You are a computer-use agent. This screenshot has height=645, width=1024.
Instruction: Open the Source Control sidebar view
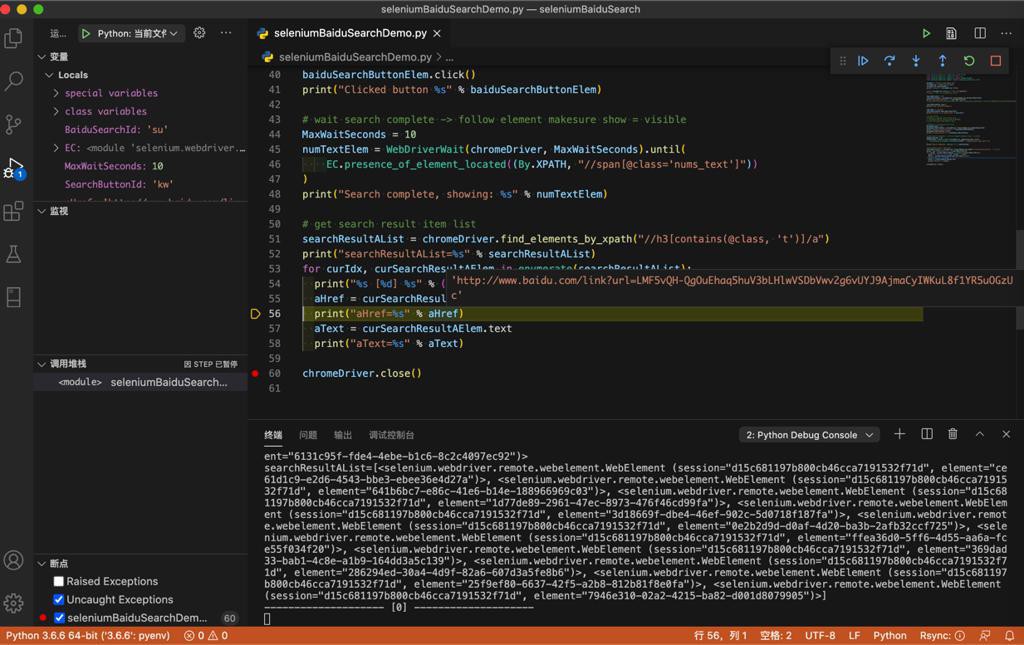pos(14,124)
